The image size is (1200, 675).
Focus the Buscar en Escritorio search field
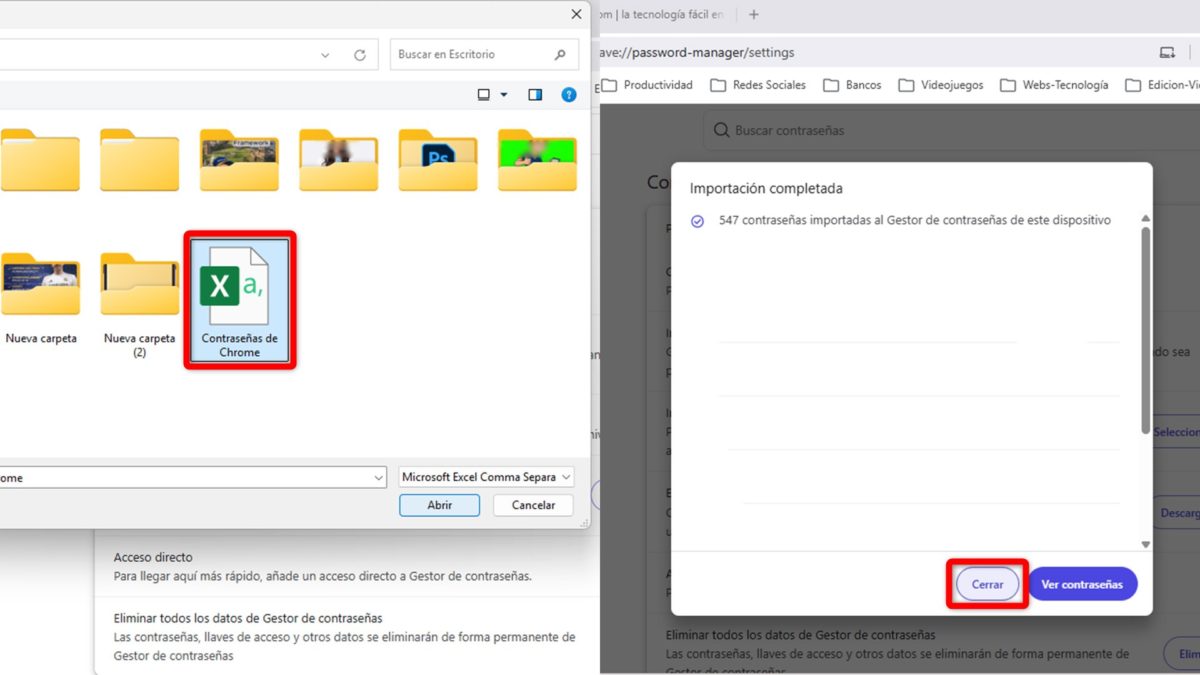[484, 55]
